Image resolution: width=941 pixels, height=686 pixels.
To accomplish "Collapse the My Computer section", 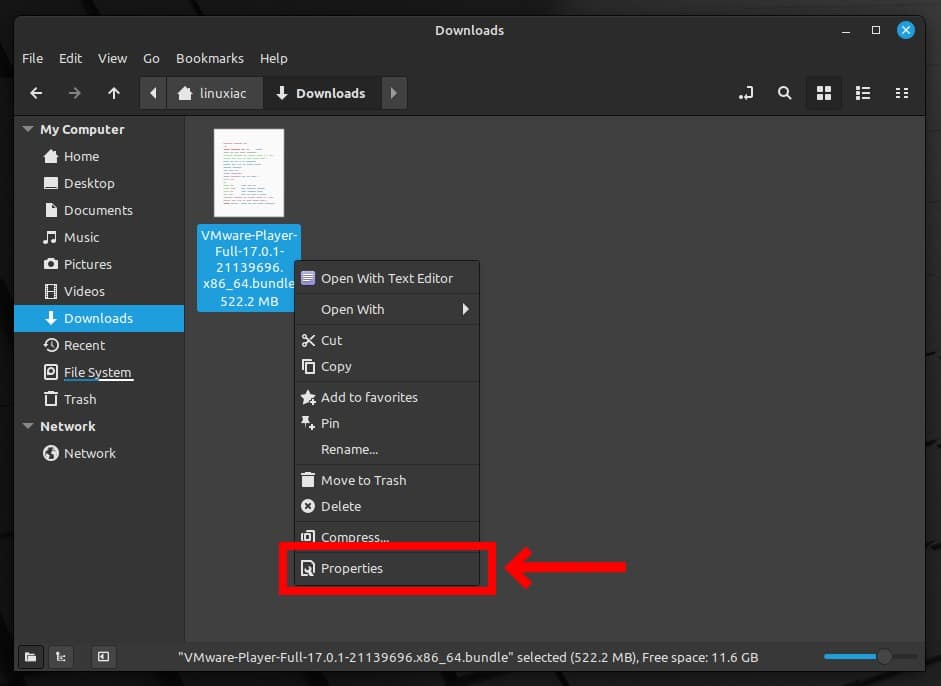I will click(28, 129).
